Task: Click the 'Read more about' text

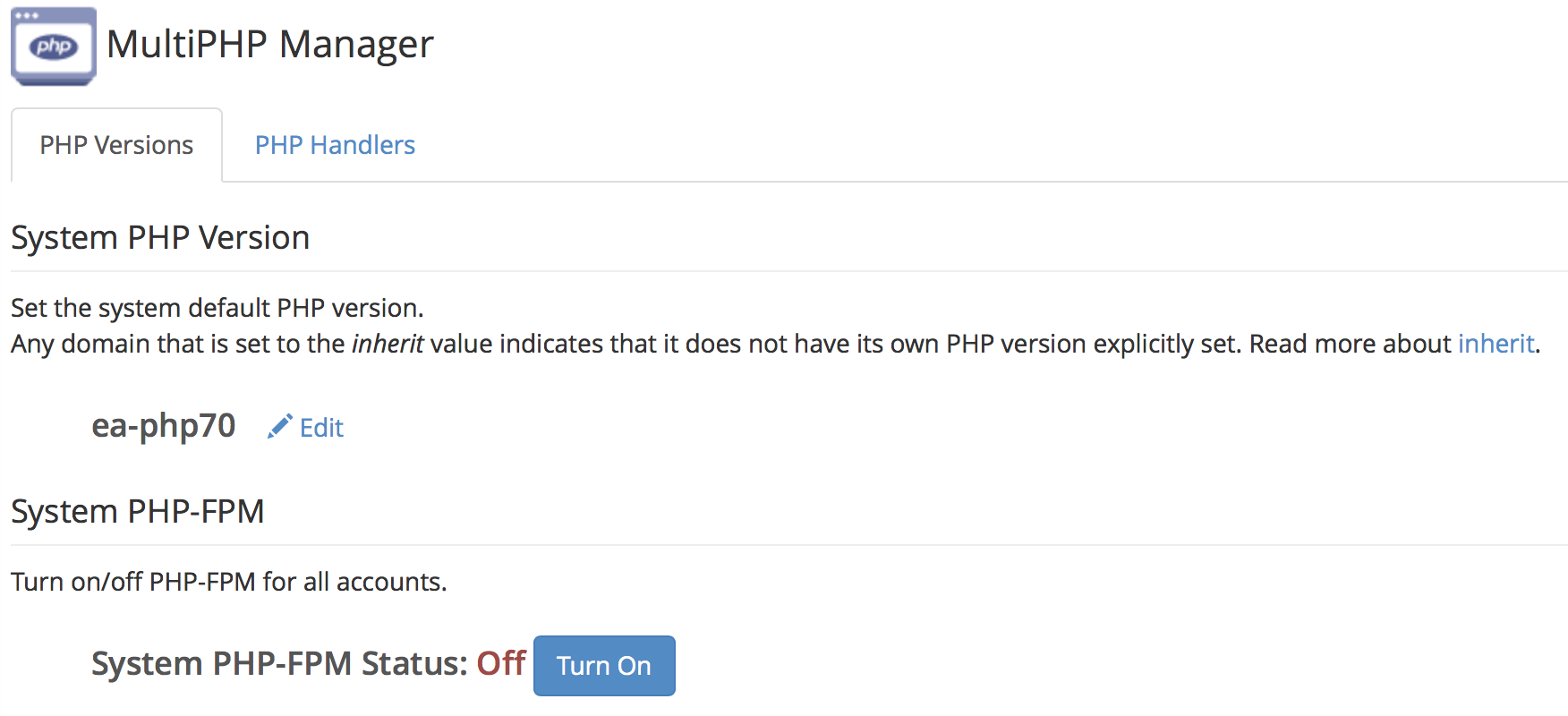Action: [x=1350, y=344]
